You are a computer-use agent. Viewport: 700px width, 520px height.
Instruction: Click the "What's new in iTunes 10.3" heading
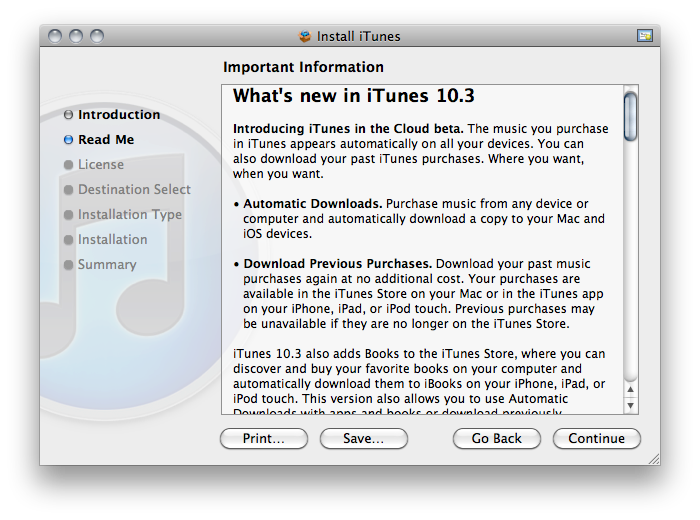[354, 96]
